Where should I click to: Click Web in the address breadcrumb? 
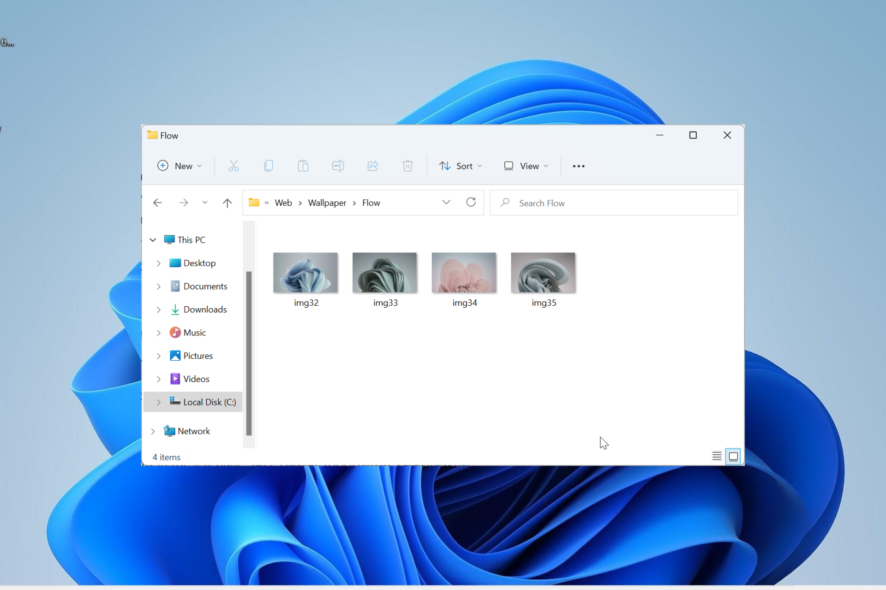283,203
